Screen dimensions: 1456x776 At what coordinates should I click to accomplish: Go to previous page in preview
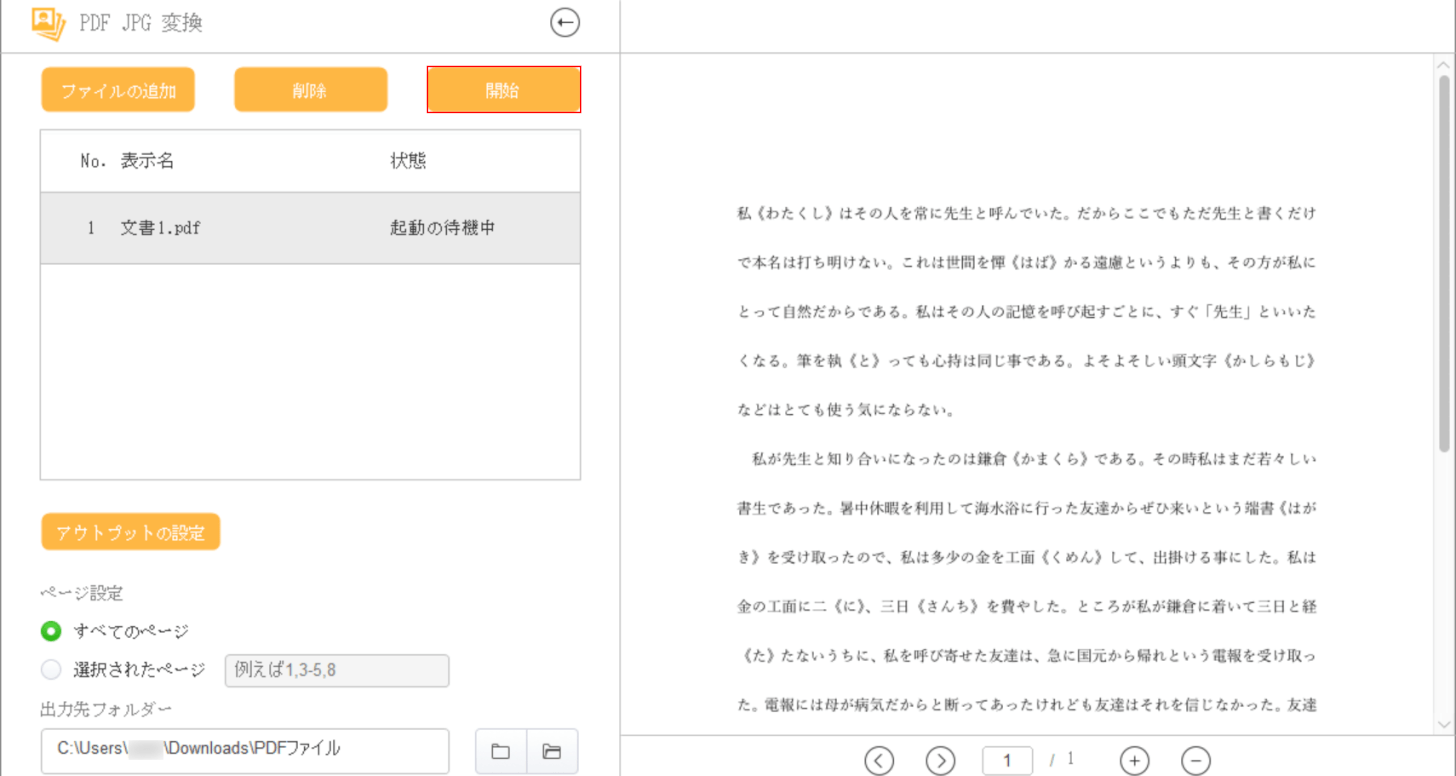(x=878, y=761)
